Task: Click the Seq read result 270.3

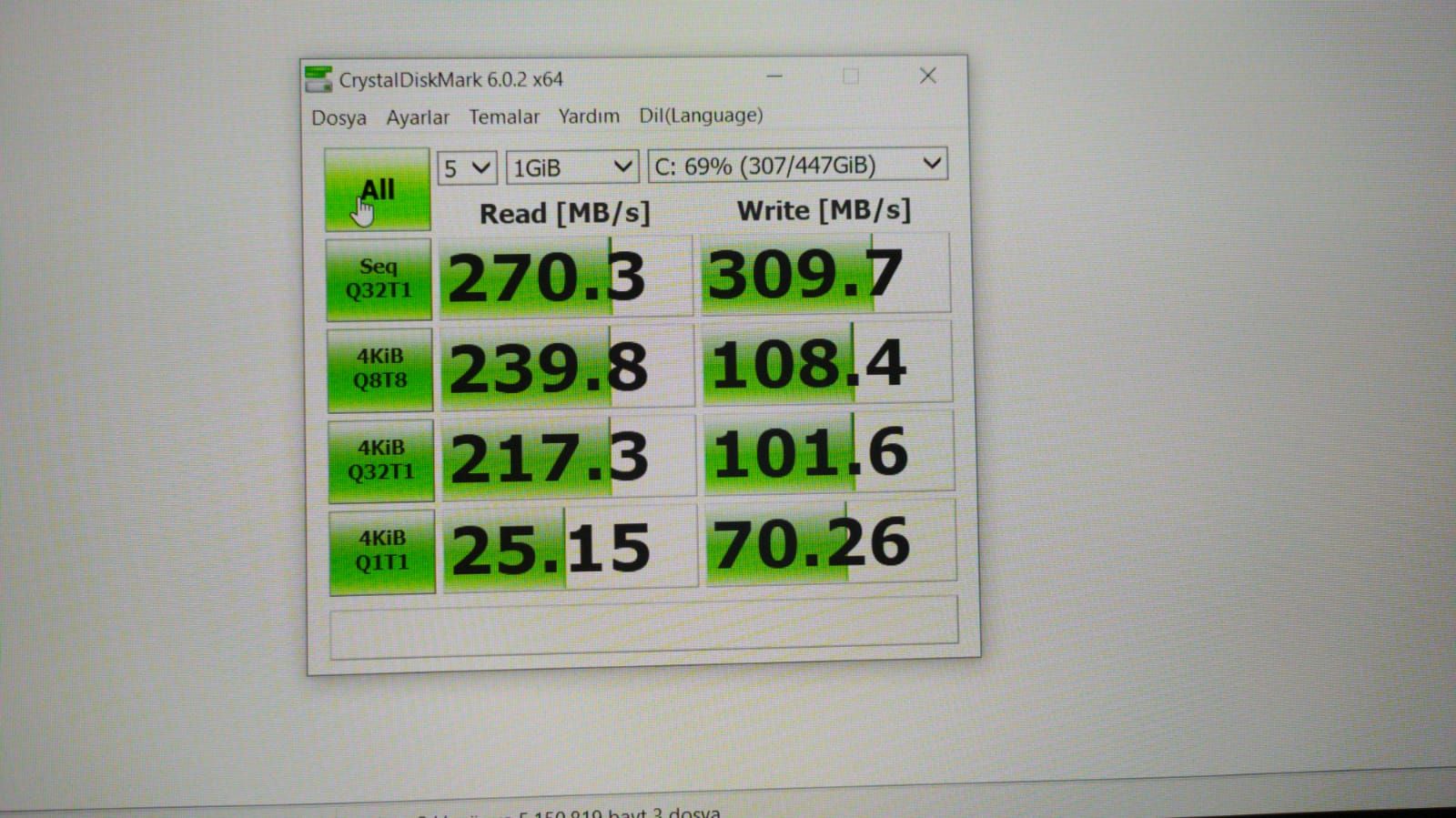Action: 566,277
